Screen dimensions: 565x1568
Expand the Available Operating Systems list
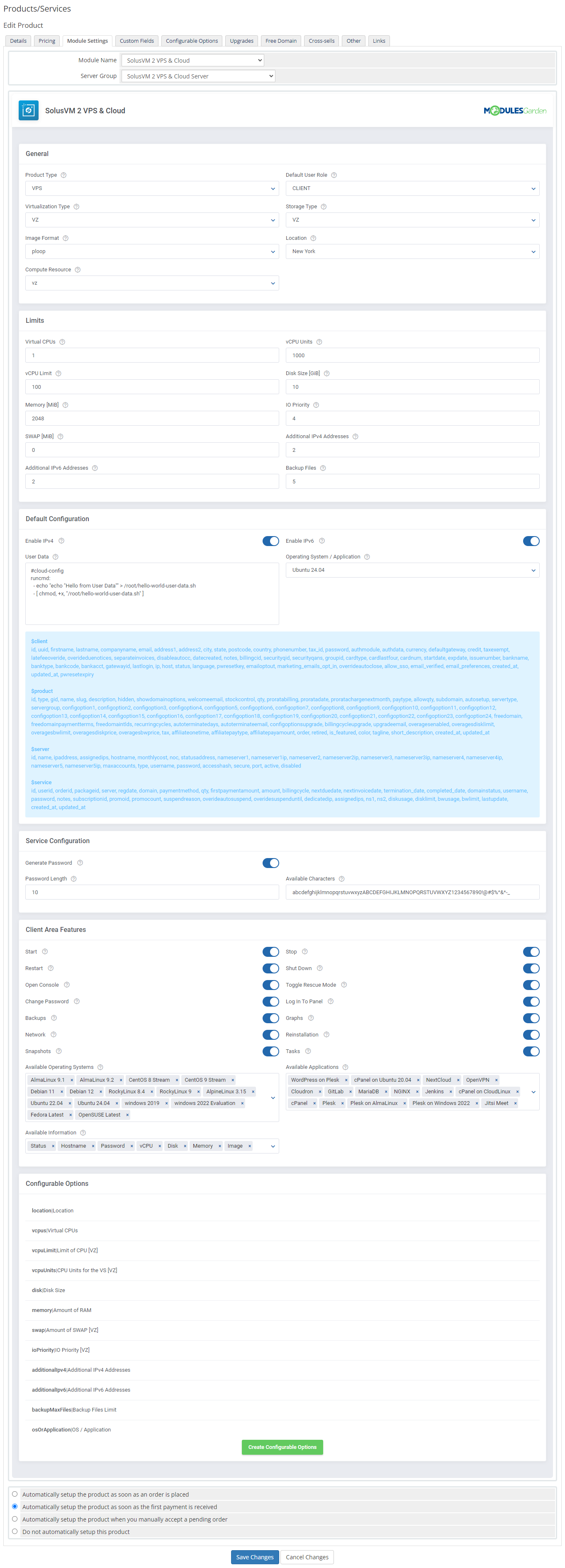pyautogui.click(x=273, y=1097)
